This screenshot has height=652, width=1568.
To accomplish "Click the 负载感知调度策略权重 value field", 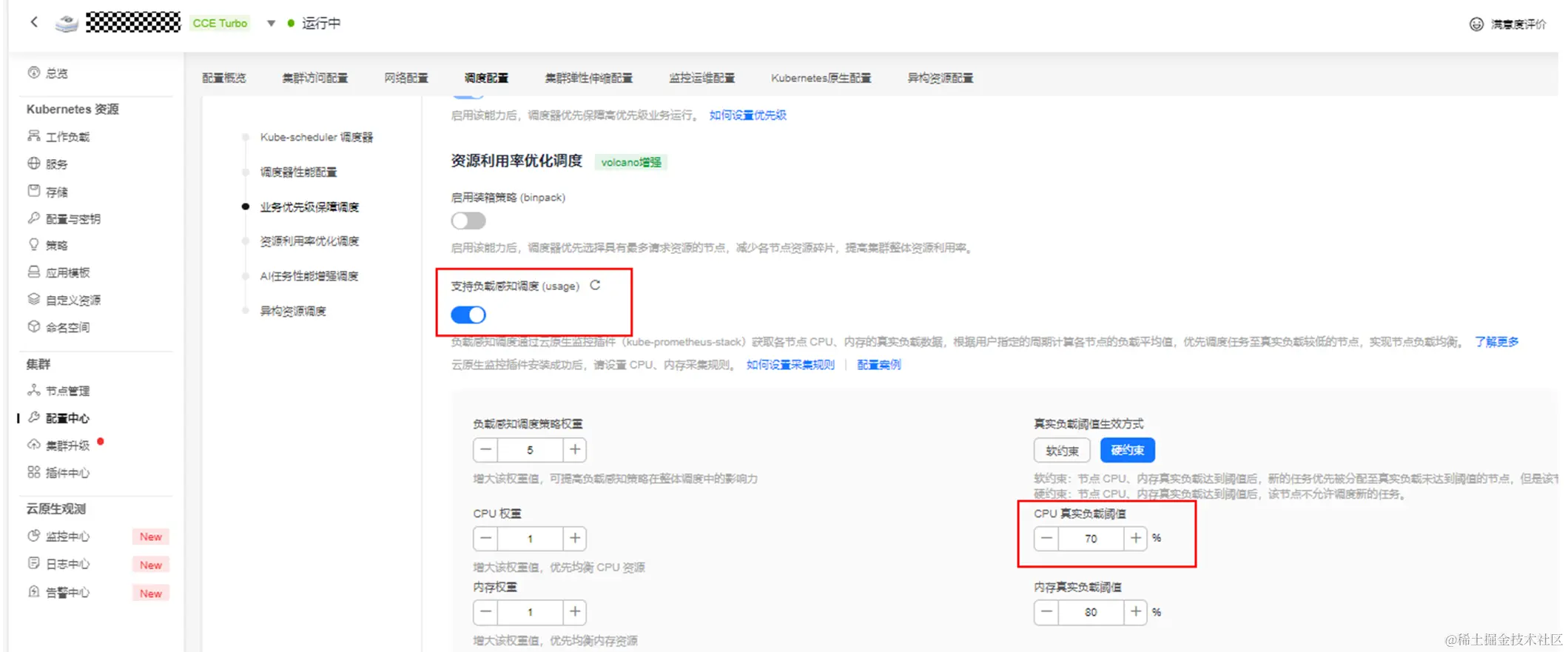I will click(x=530, y=449).
